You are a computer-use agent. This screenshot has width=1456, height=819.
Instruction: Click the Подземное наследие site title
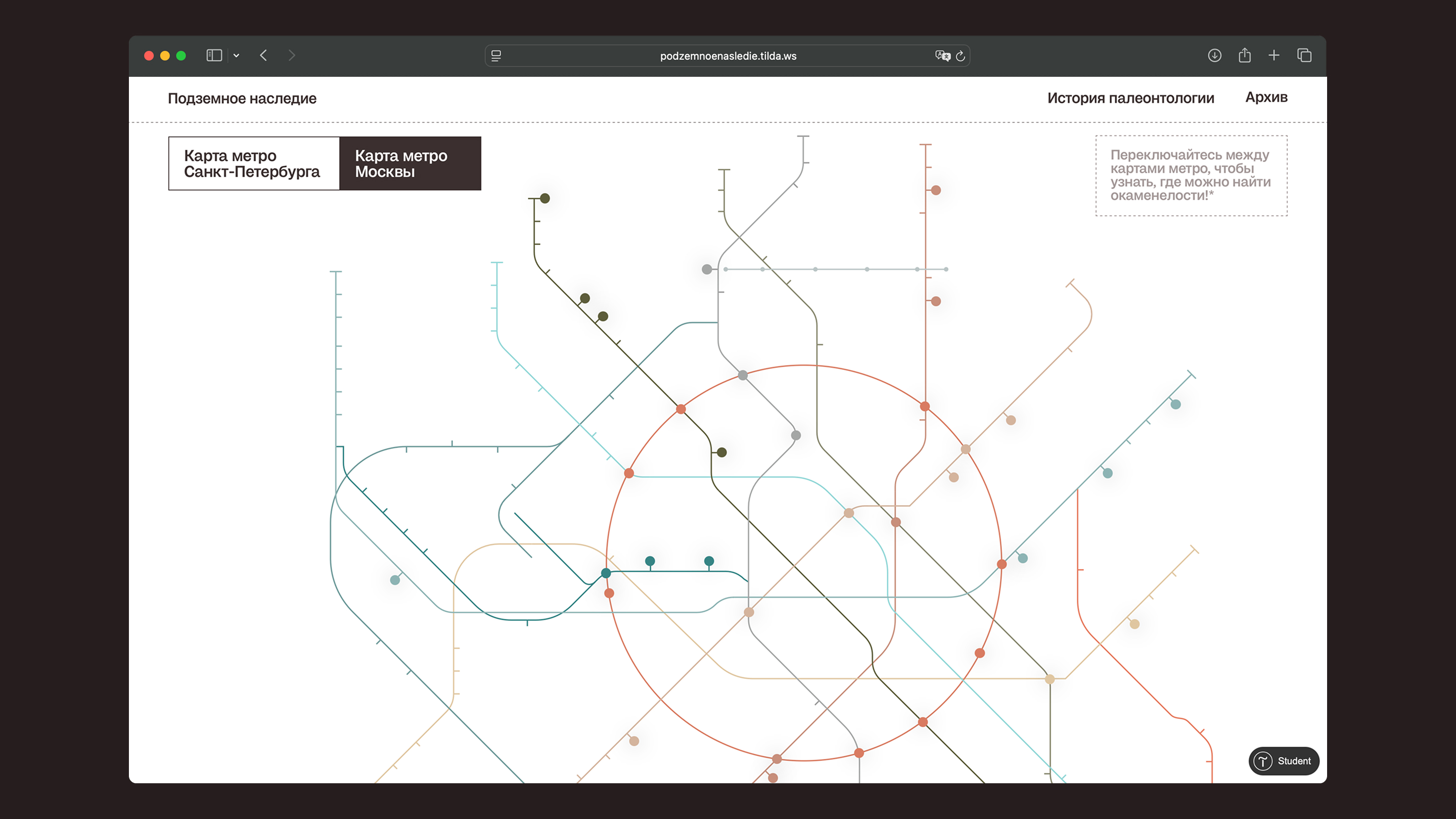point(242,99)
